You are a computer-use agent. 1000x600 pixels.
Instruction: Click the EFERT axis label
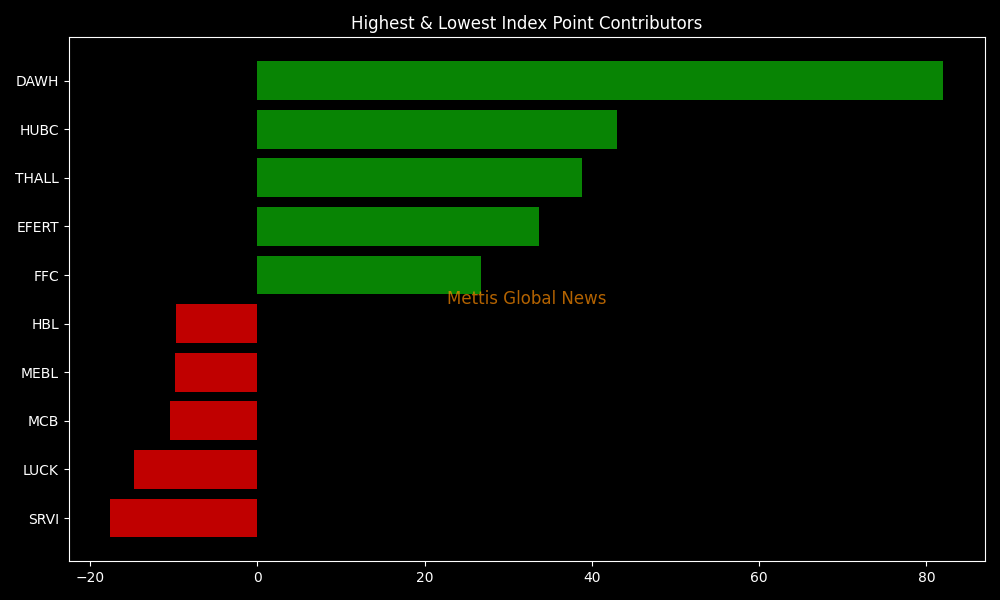[x=38, y=227]
